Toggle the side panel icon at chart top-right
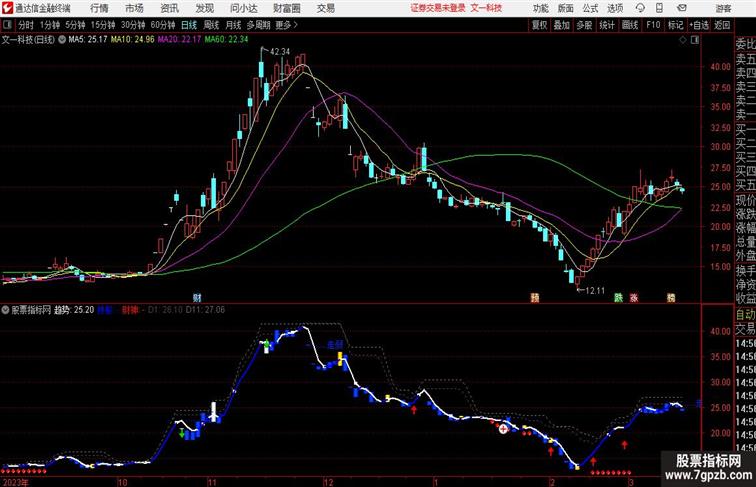Image resolution: width=756 pixels, height=487 pixels. tap(695, 40)
